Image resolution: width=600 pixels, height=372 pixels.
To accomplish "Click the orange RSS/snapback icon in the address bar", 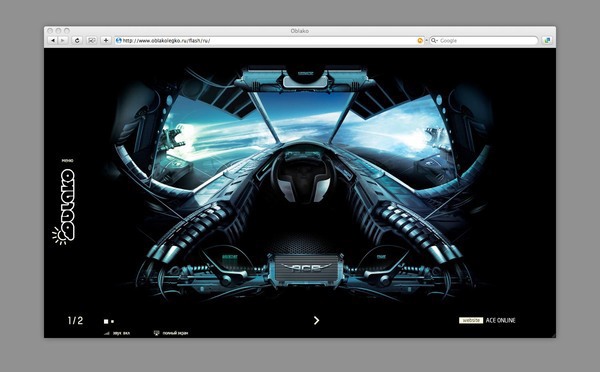I will [420, 41].
